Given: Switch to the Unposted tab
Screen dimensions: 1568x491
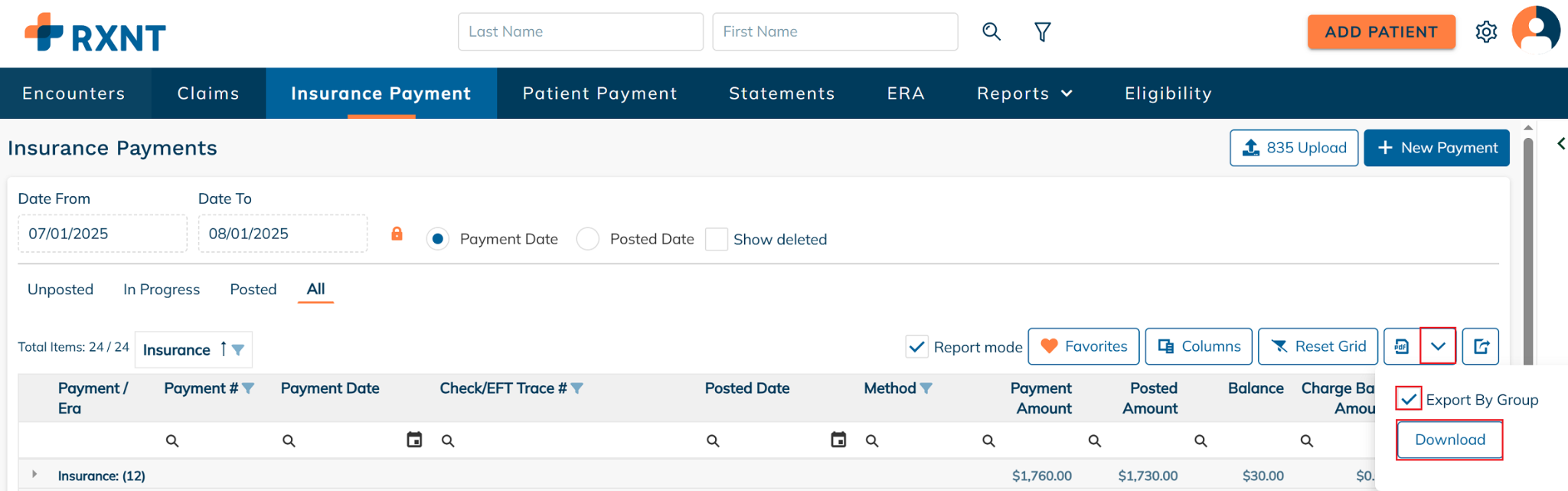Looking at the screenshot, I should tap(60, 290).
